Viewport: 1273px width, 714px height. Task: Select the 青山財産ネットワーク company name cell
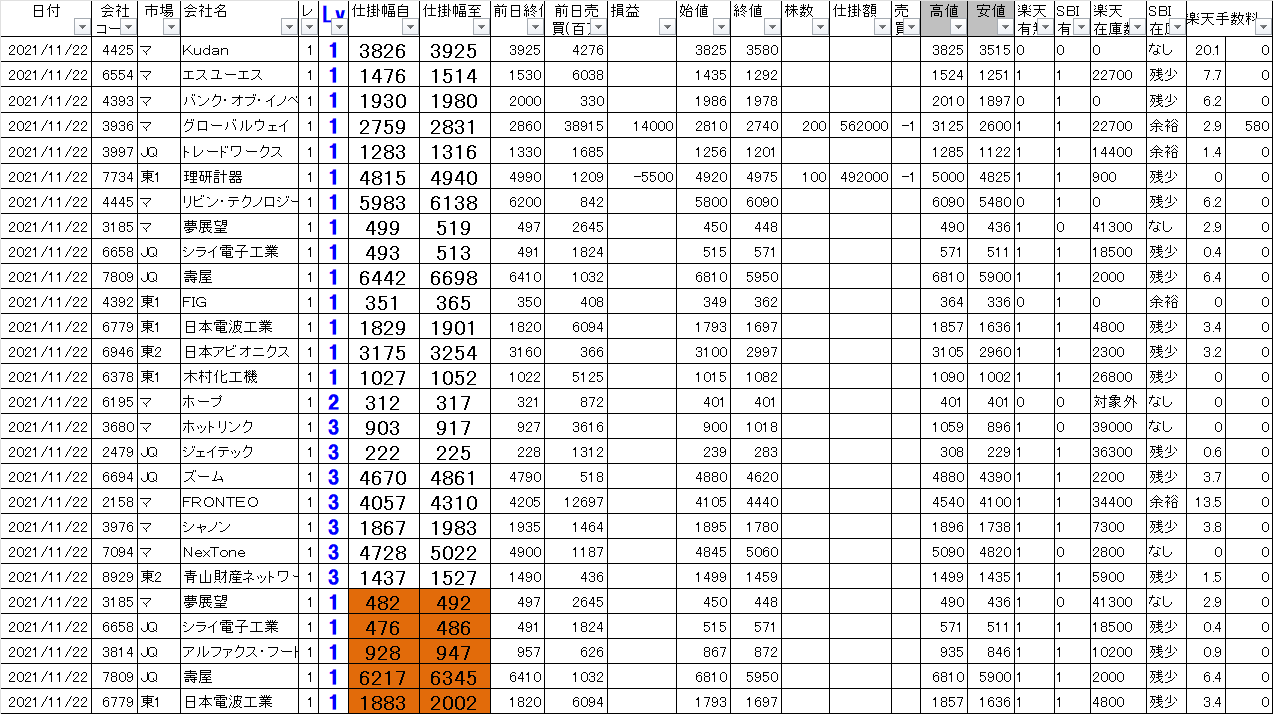point(240,576)
